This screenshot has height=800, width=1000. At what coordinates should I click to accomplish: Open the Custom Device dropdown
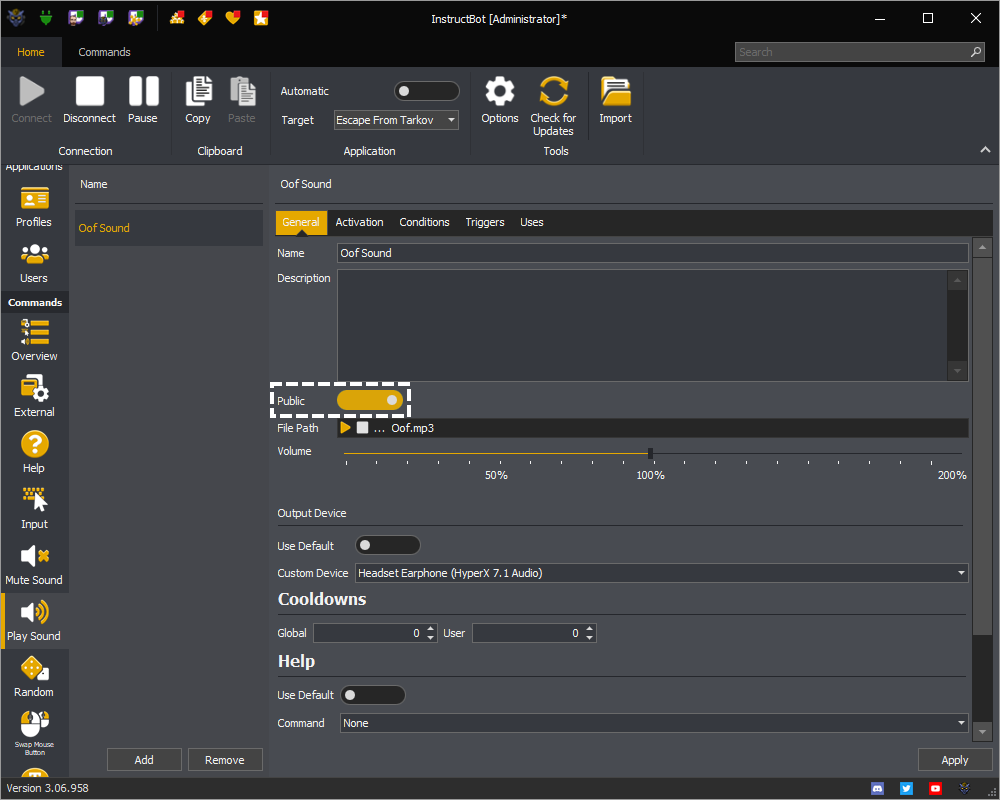pos(661,573)
